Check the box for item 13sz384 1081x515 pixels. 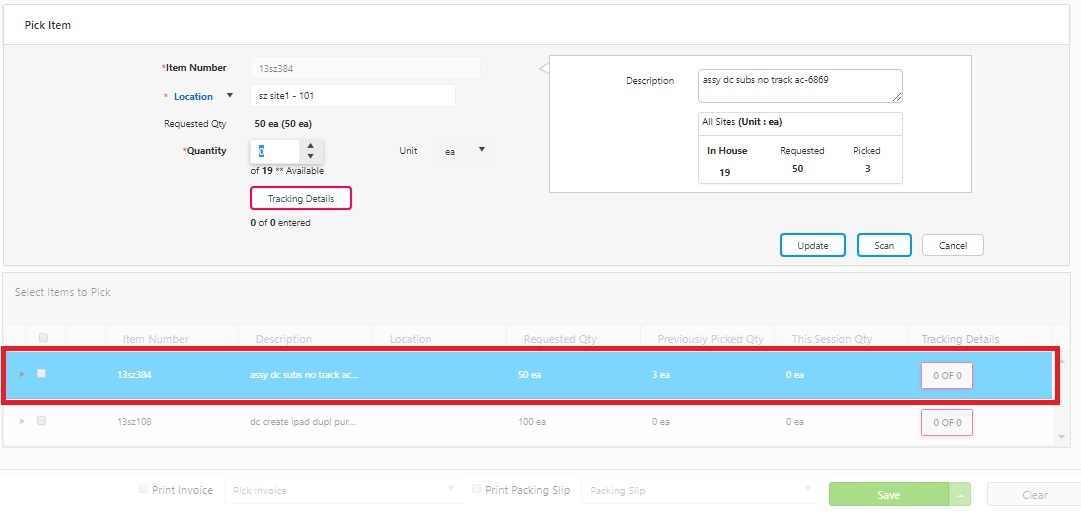pos(41,373)
